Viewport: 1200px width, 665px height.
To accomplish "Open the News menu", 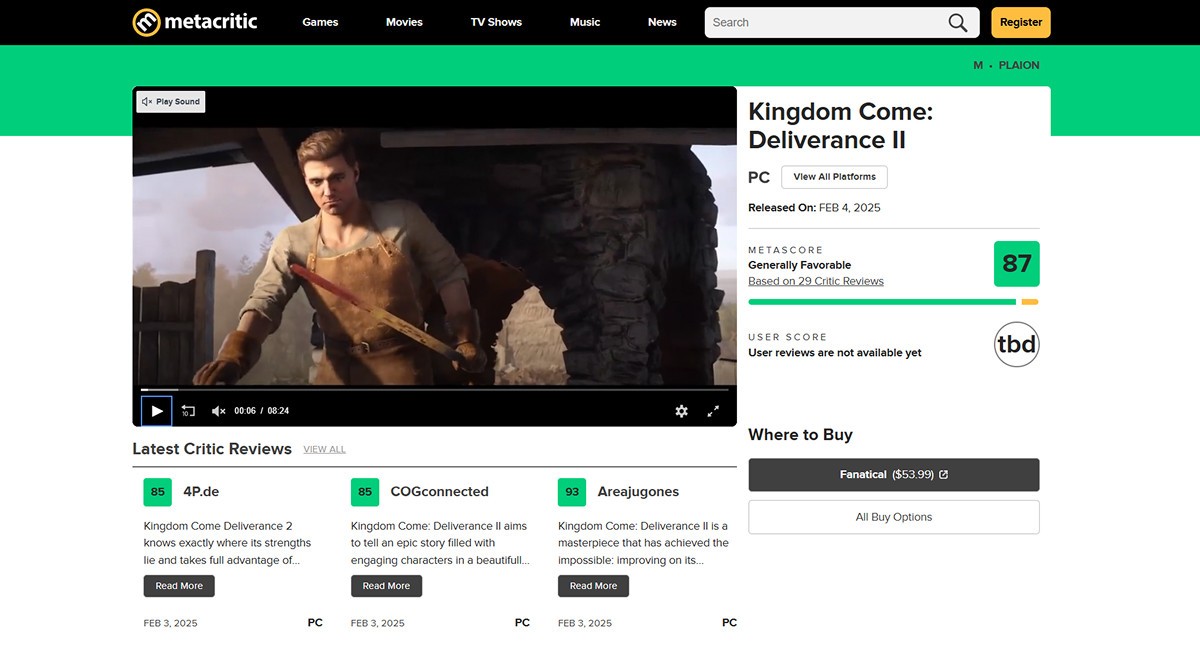I will click(x=662, y=22).
